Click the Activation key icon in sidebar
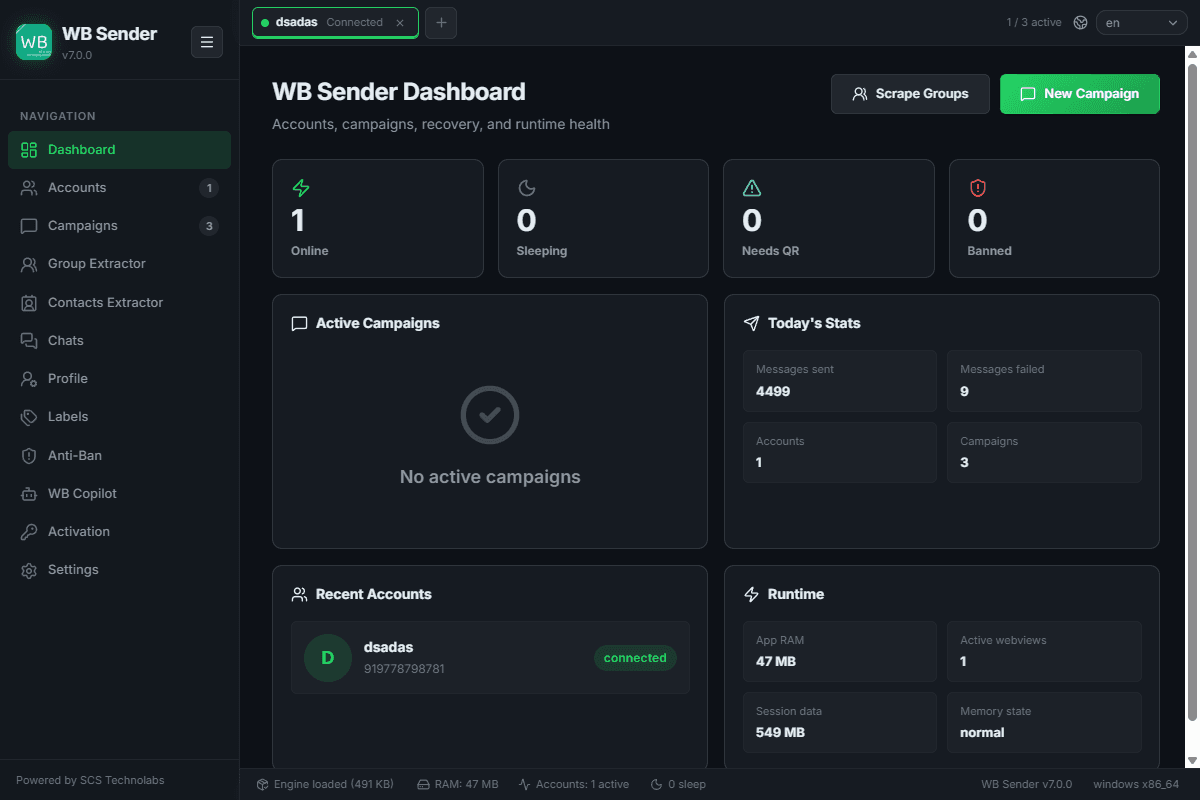Viewport: 1200px width, 800px height. click(x=29, y=532)
